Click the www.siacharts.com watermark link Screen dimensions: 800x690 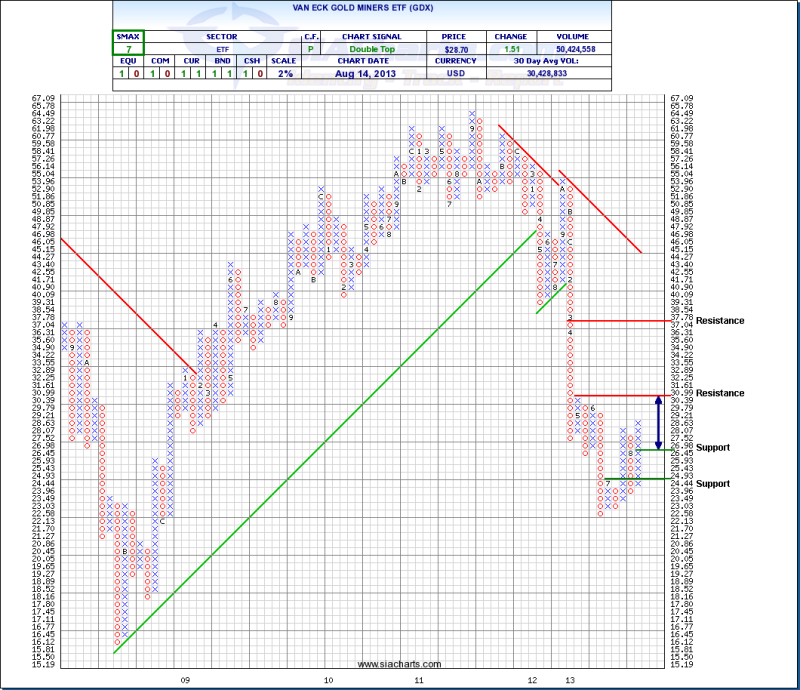385,664
